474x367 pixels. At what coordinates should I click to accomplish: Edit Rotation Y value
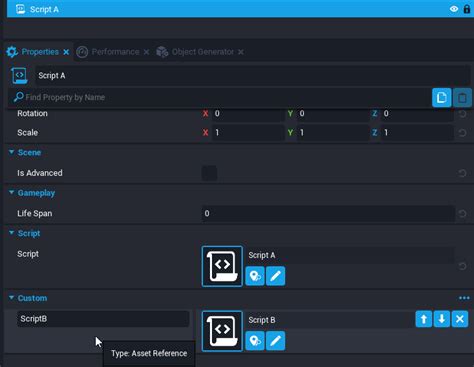click(x=333, y=114)
